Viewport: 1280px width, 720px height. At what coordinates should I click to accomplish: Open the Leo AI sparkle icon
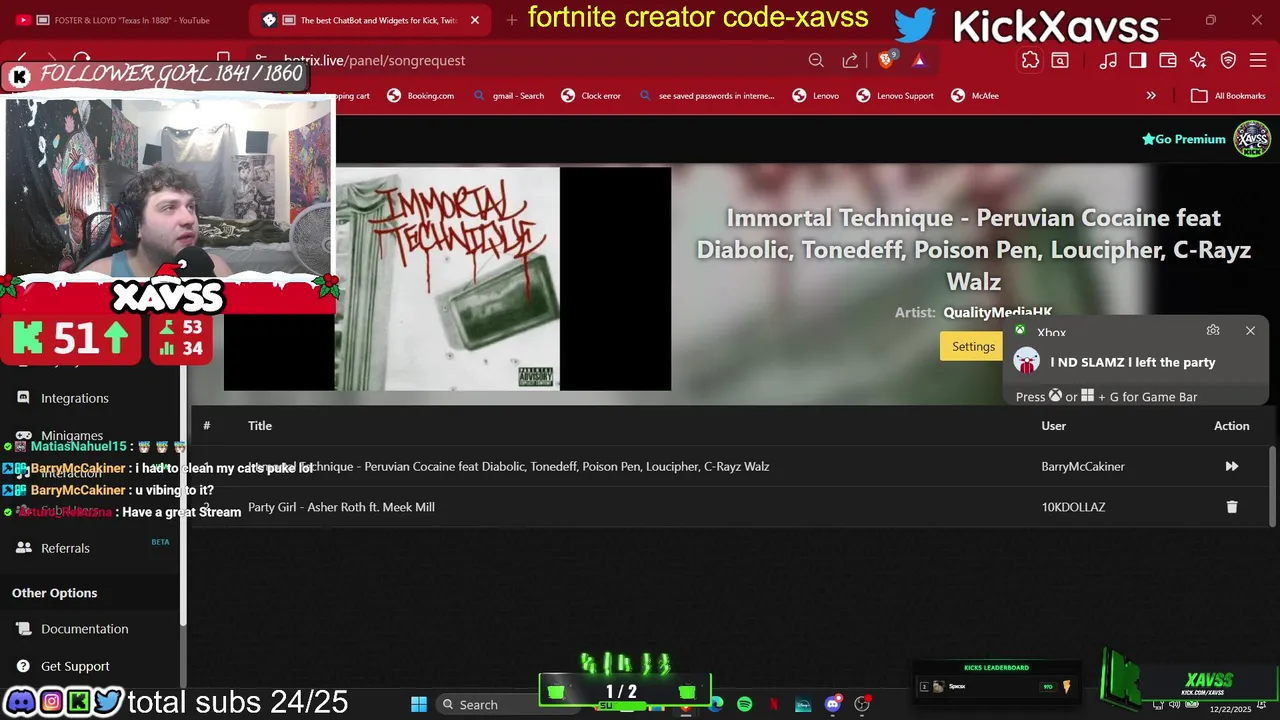pyautogui.click(x=1198, y=60)
